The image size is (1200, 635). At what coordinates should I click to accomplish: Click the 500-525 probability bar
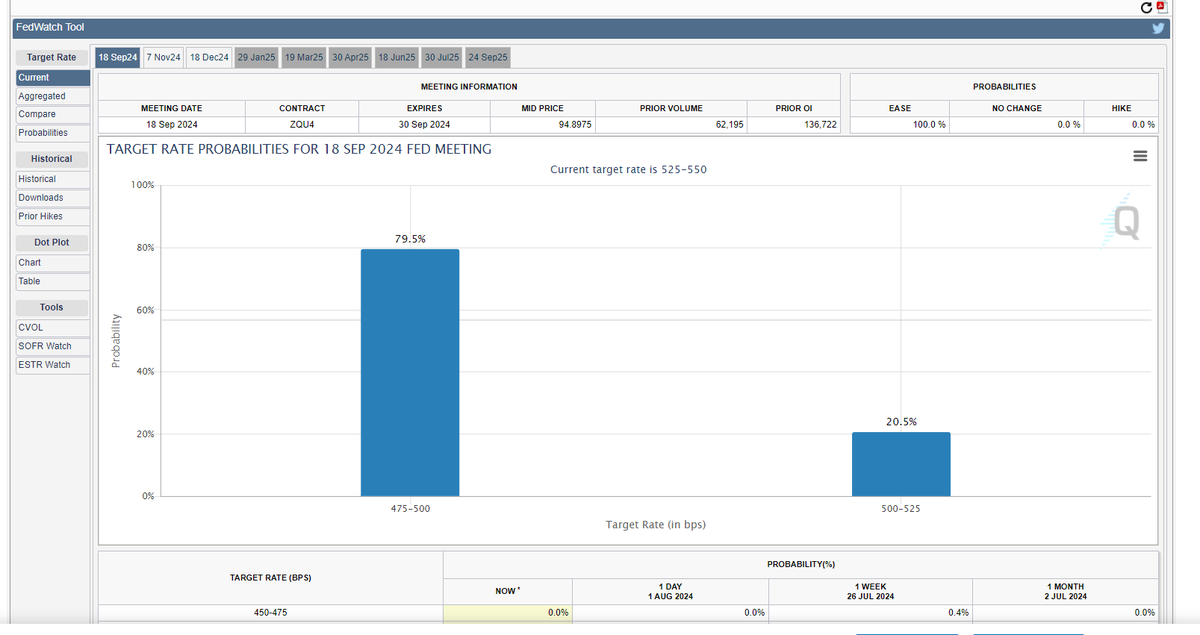pyautogui.click(x=901, y=464)
